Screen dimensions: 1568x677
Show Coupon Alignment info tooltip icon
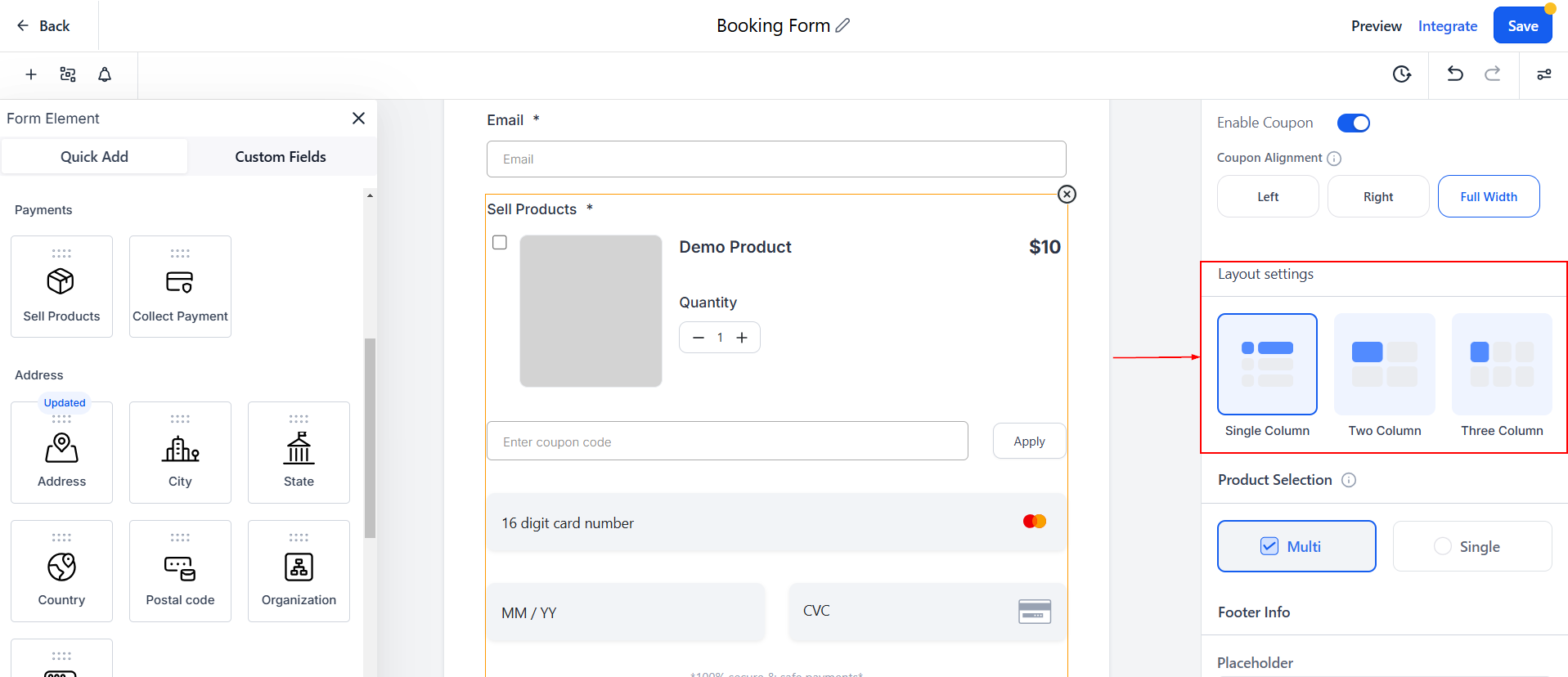click(1334, 159)
